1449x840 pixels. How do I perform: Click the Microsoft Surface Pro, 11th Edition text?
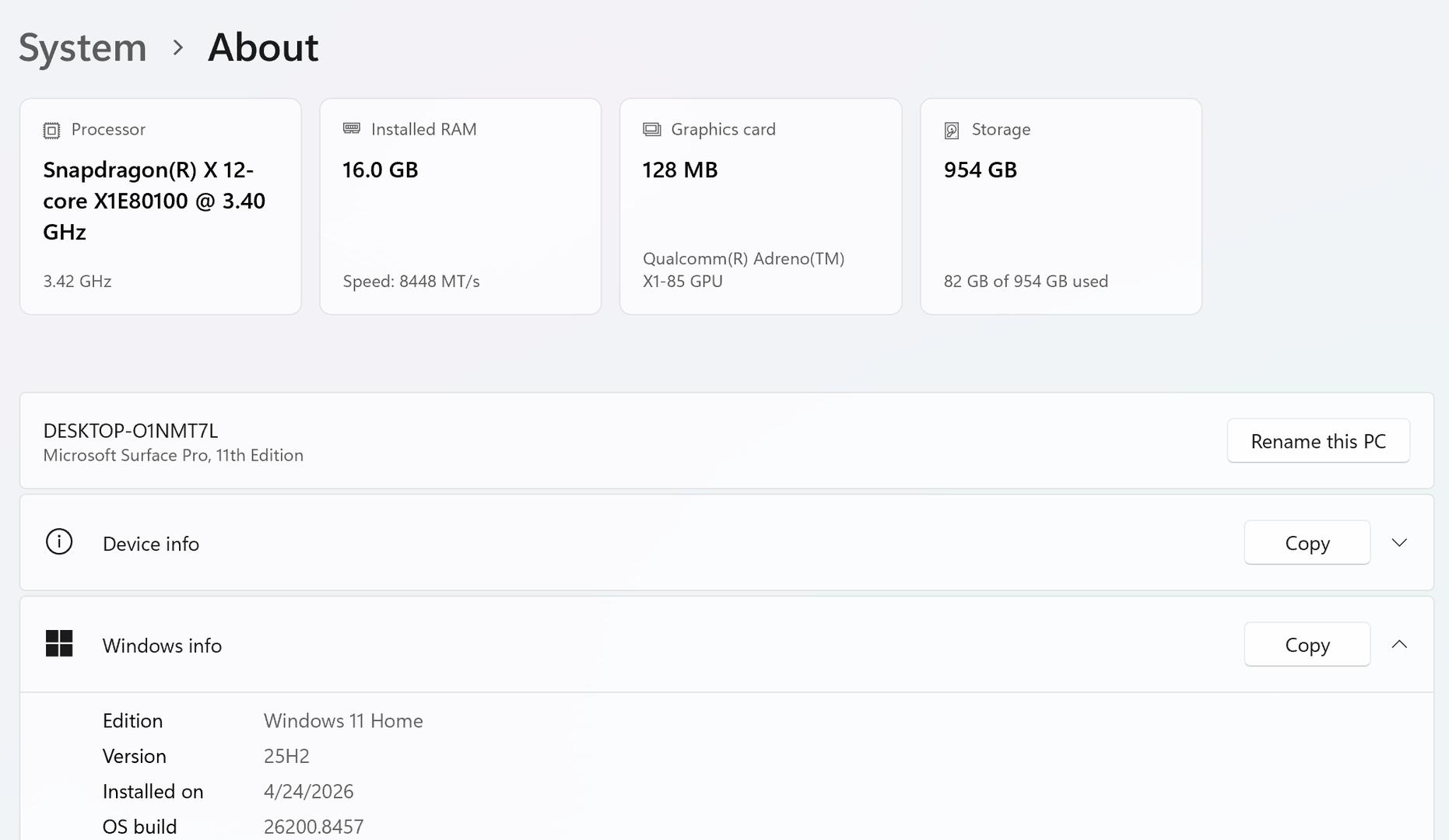[x=173, y=456]
